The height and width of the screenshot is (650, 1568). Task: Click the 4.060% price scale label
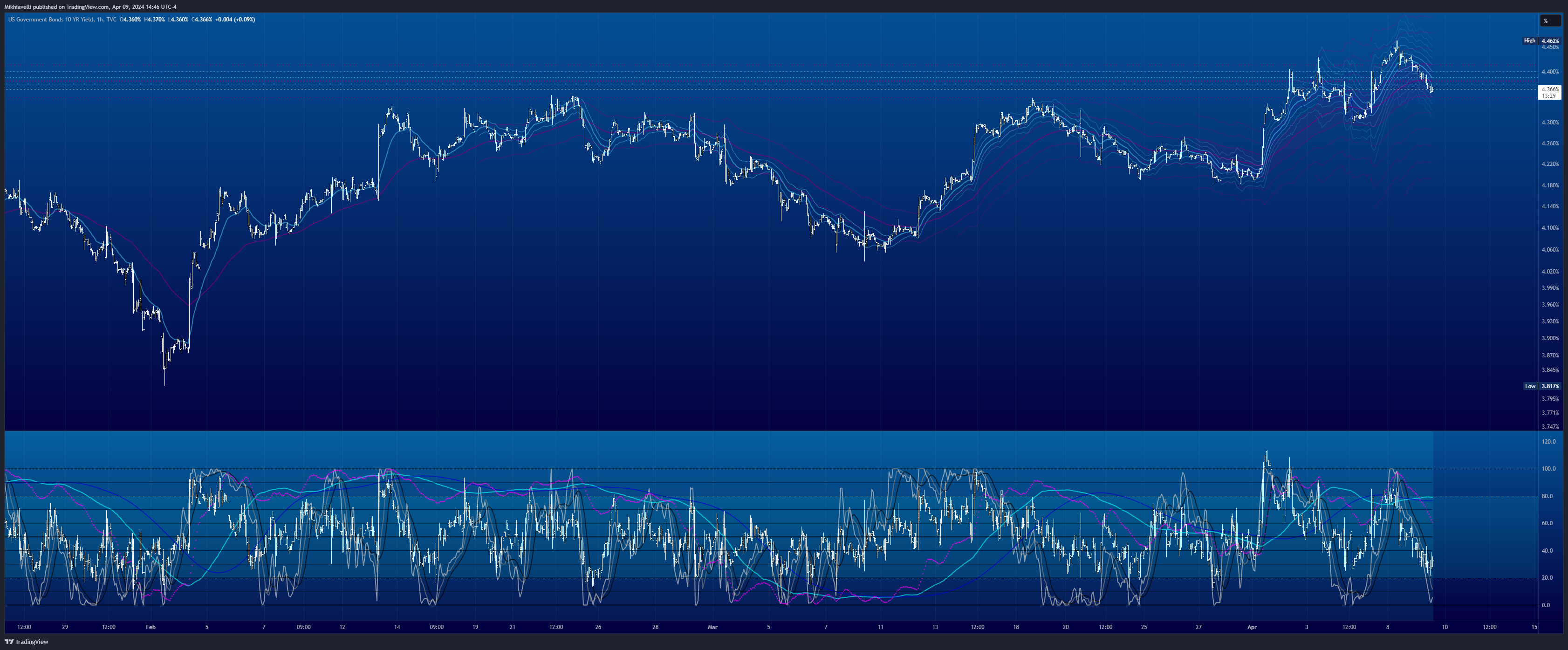tap(1550, 250)
